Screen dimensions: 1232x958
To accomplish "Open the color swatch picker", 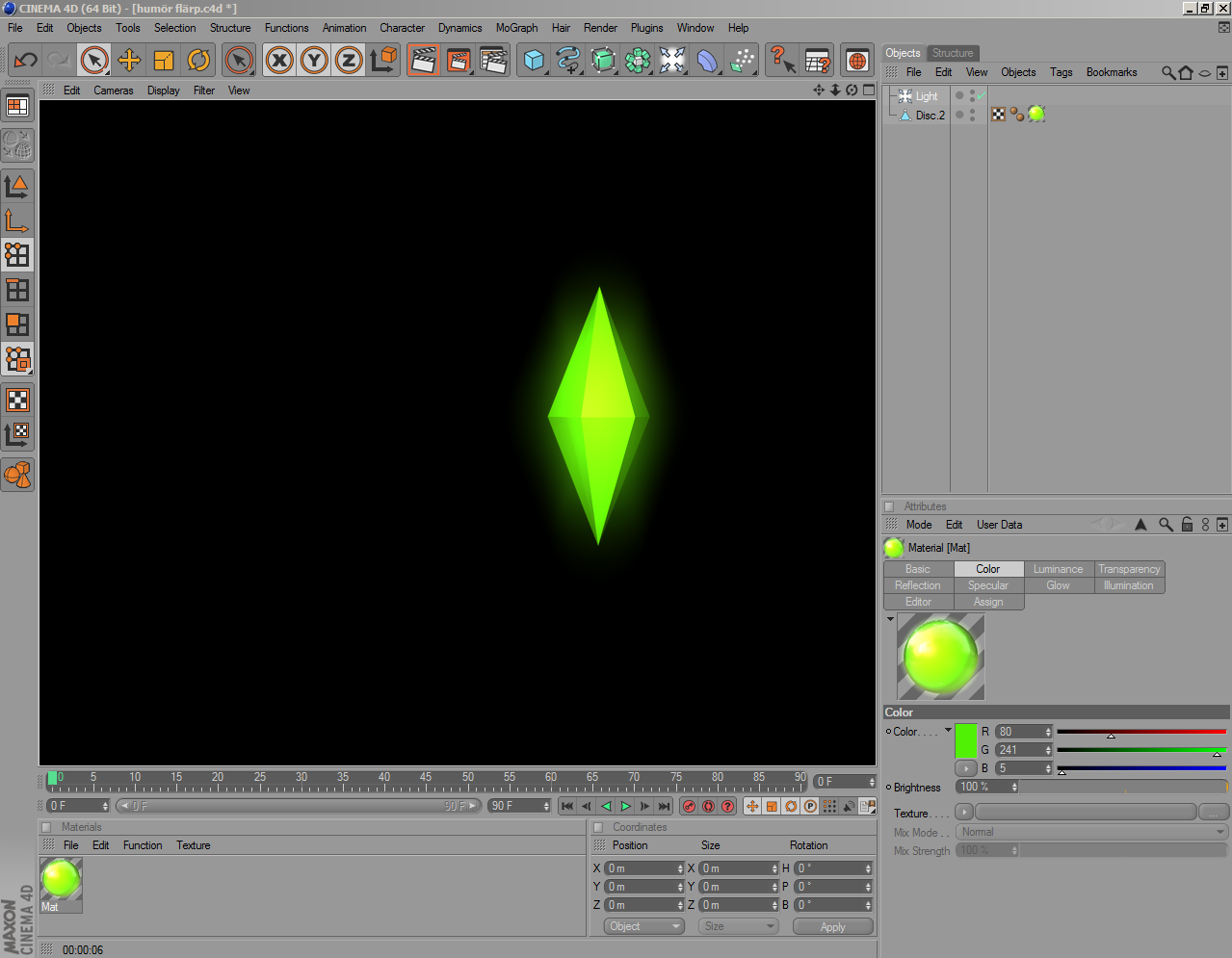I will (x=965, y=740).
